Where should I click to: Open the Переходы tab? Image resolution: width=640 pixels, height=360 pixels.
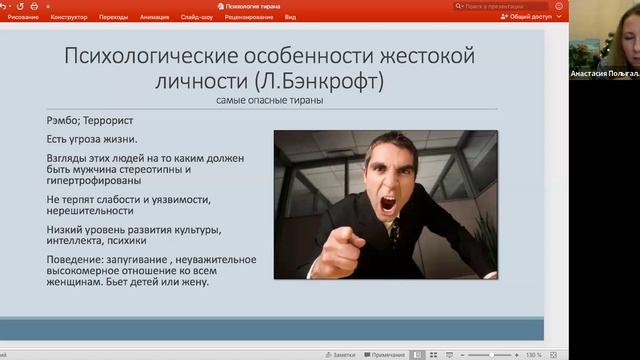(113, 17)
